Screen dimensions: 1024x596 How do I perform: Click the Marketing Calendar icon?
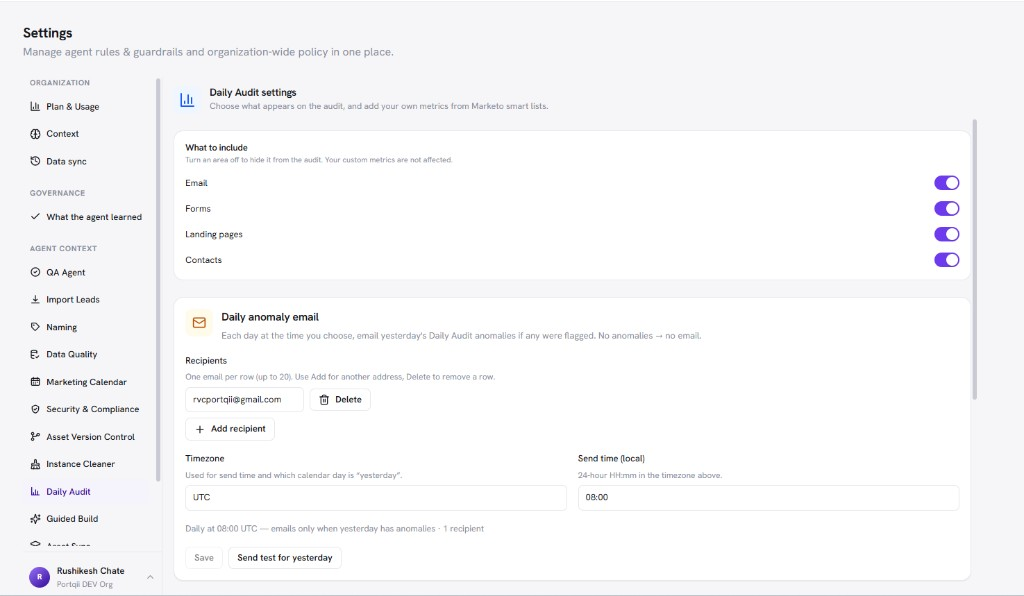(35, 382)
